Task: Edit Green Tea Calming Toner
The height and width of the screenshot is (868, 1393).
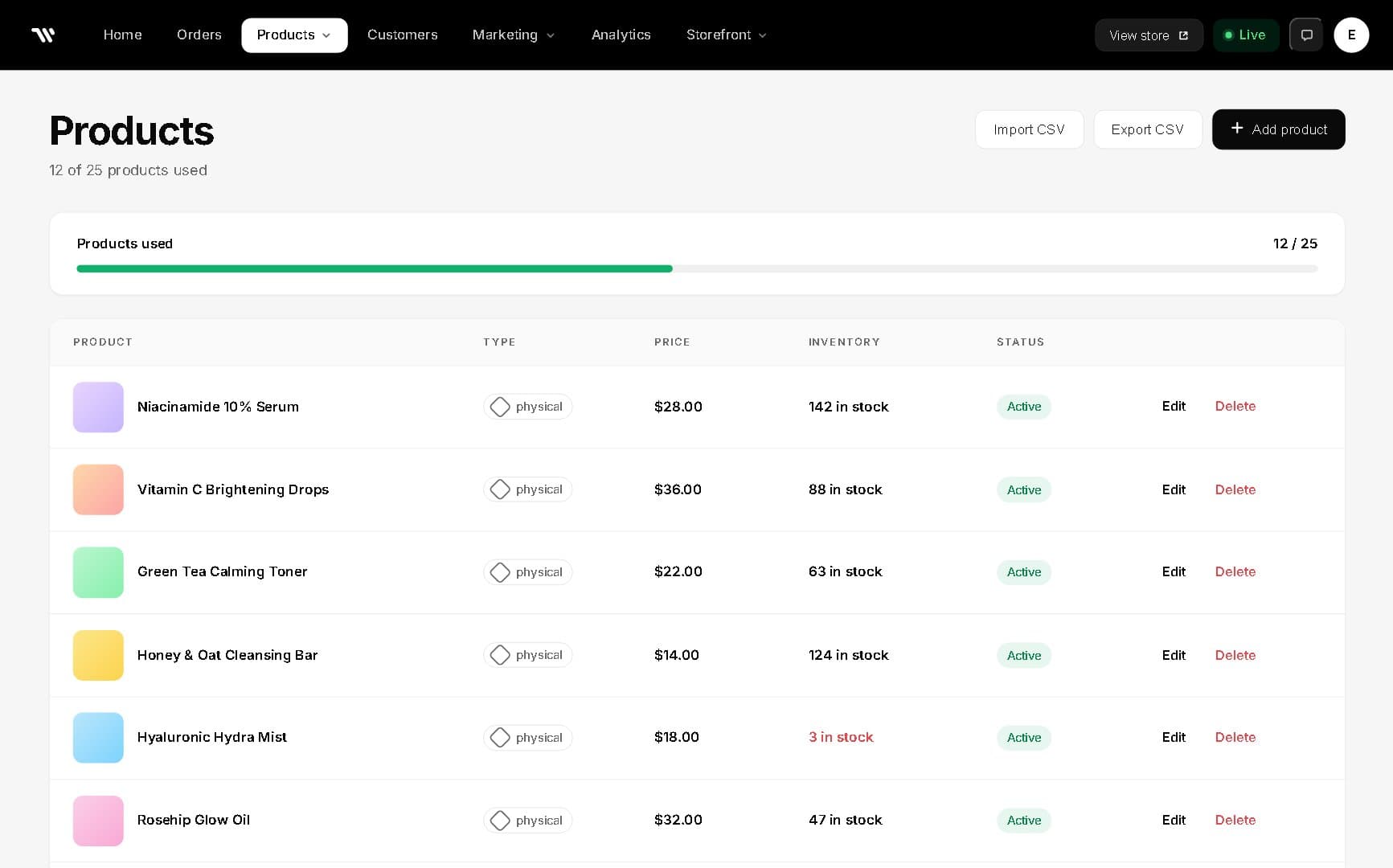Action: coord(1174,571)
